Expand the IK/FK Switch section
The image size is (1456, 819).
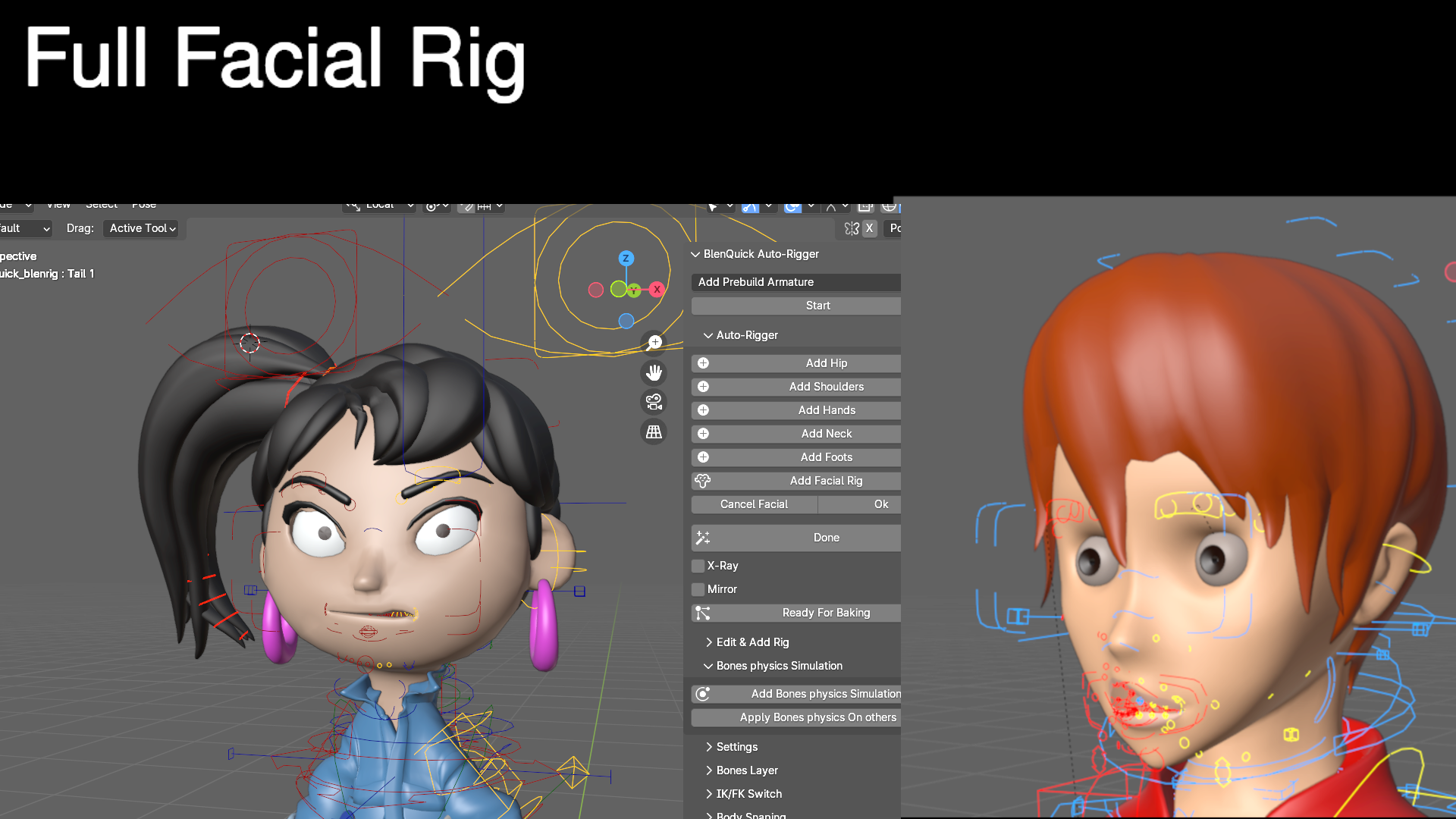747,793
